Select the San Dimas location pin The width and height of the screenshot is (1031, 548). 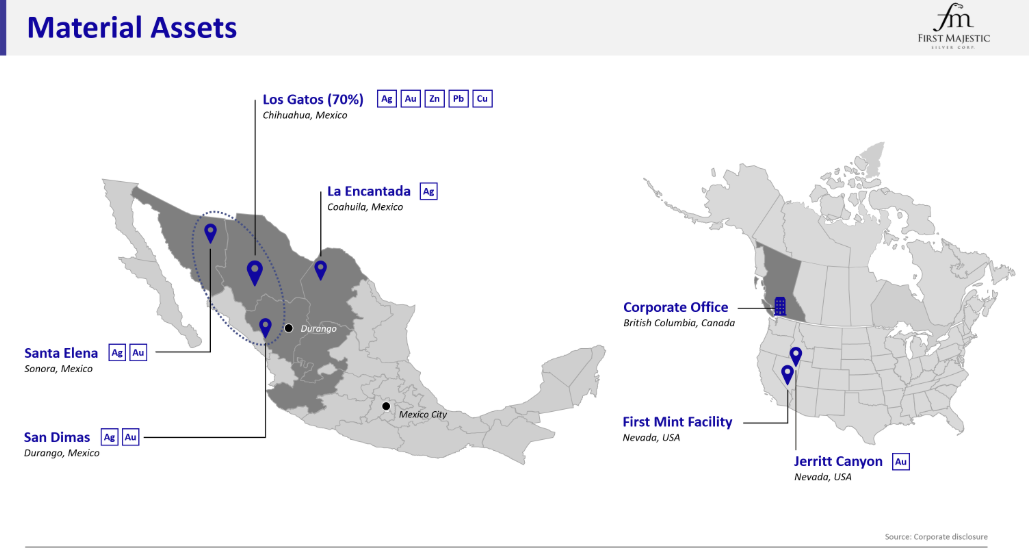pos(265,326)
